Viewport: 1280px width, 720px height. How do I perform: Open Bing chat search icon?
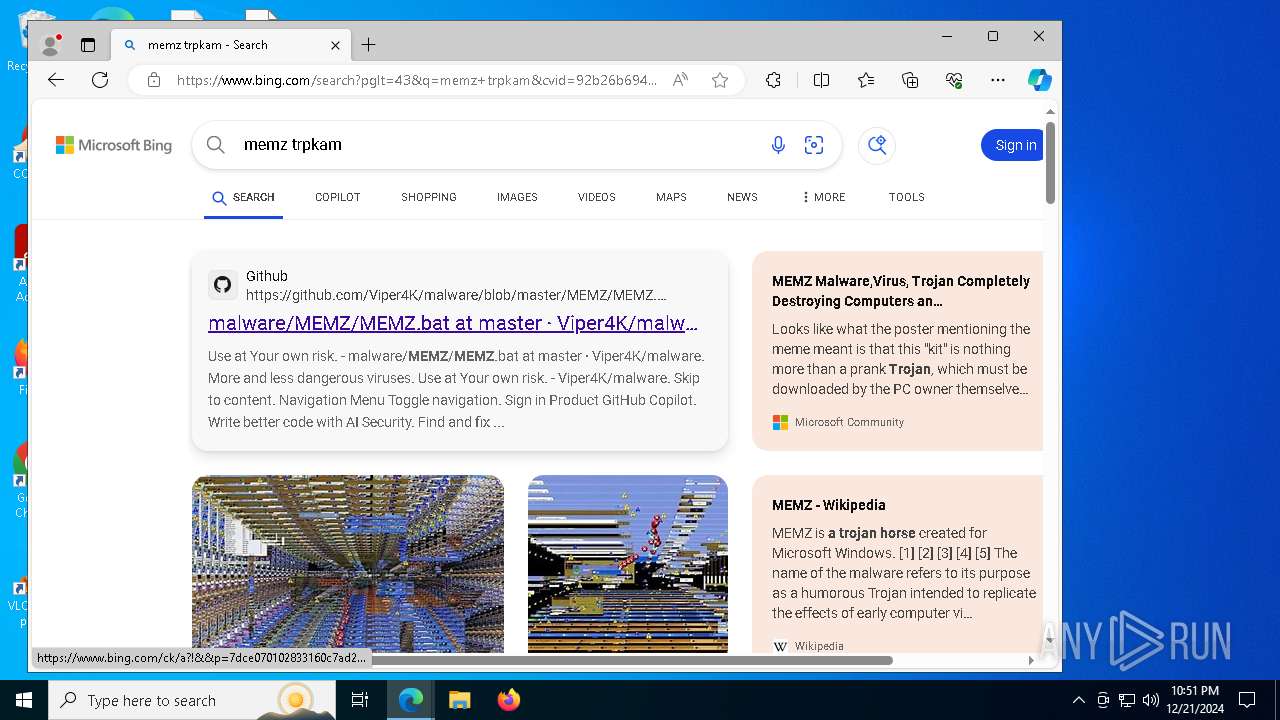click(x=877, y=145)
